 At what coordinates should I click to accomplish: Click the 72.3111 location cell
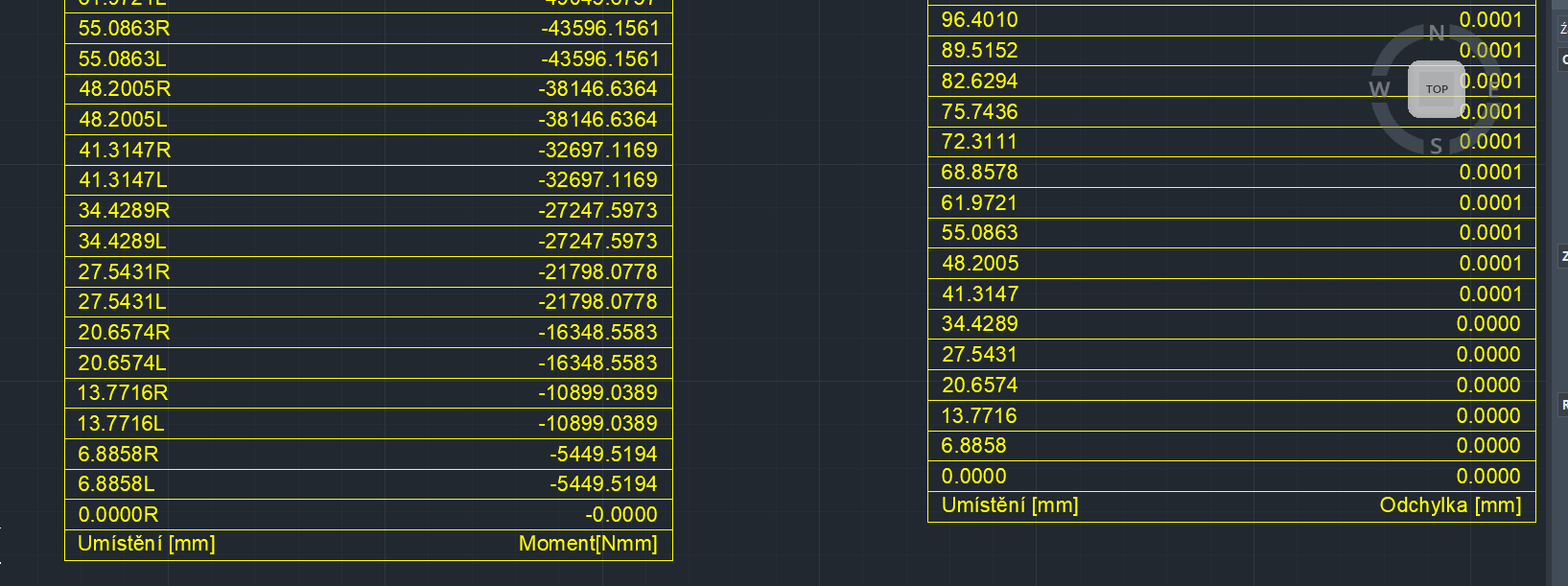click(x=979, y=142)
